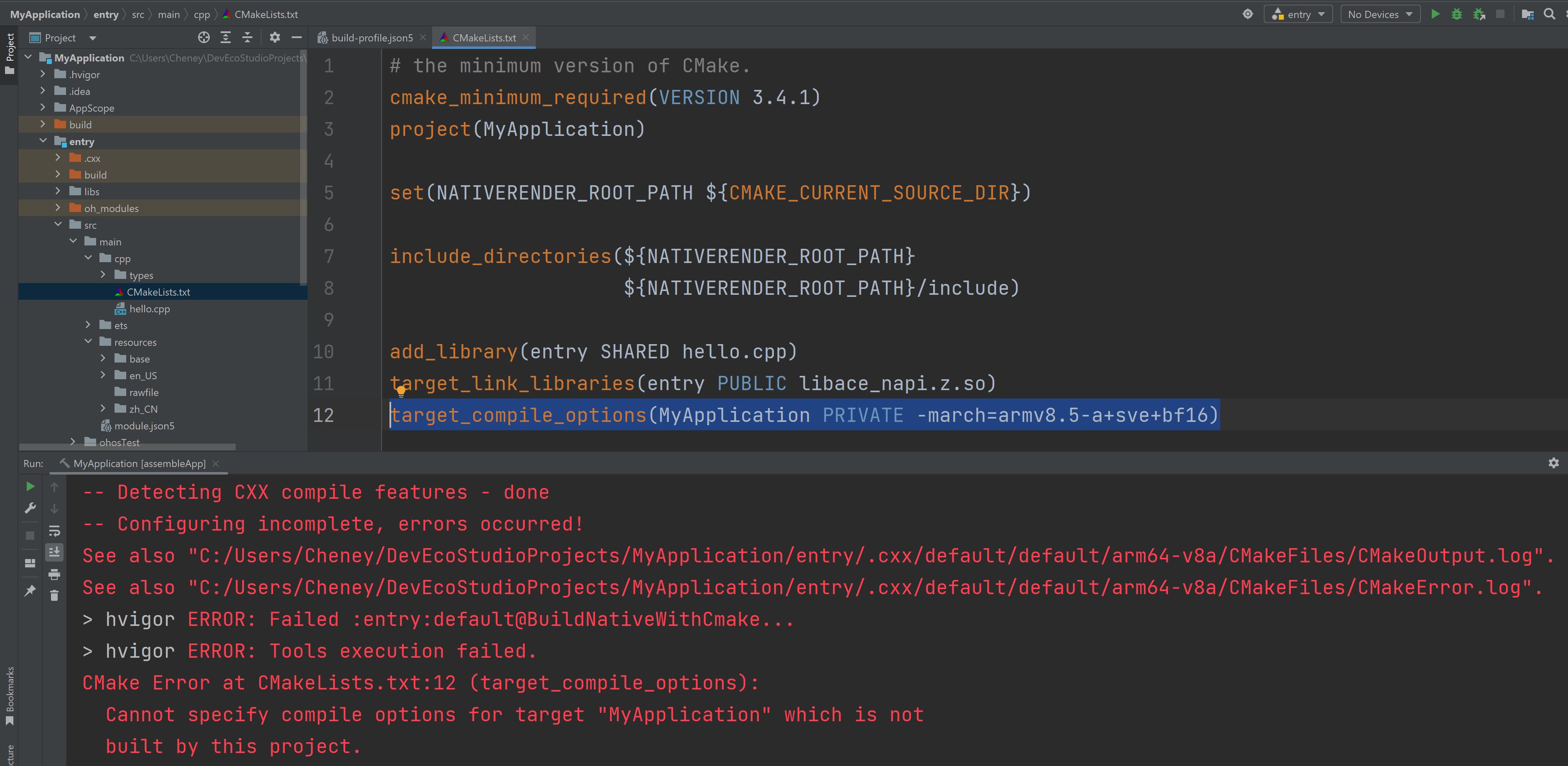Viewport: 1568px width, 766px height.
Task: Clear Run output with the trash icon
Action: pyautogui.click(x=54, y=595)
